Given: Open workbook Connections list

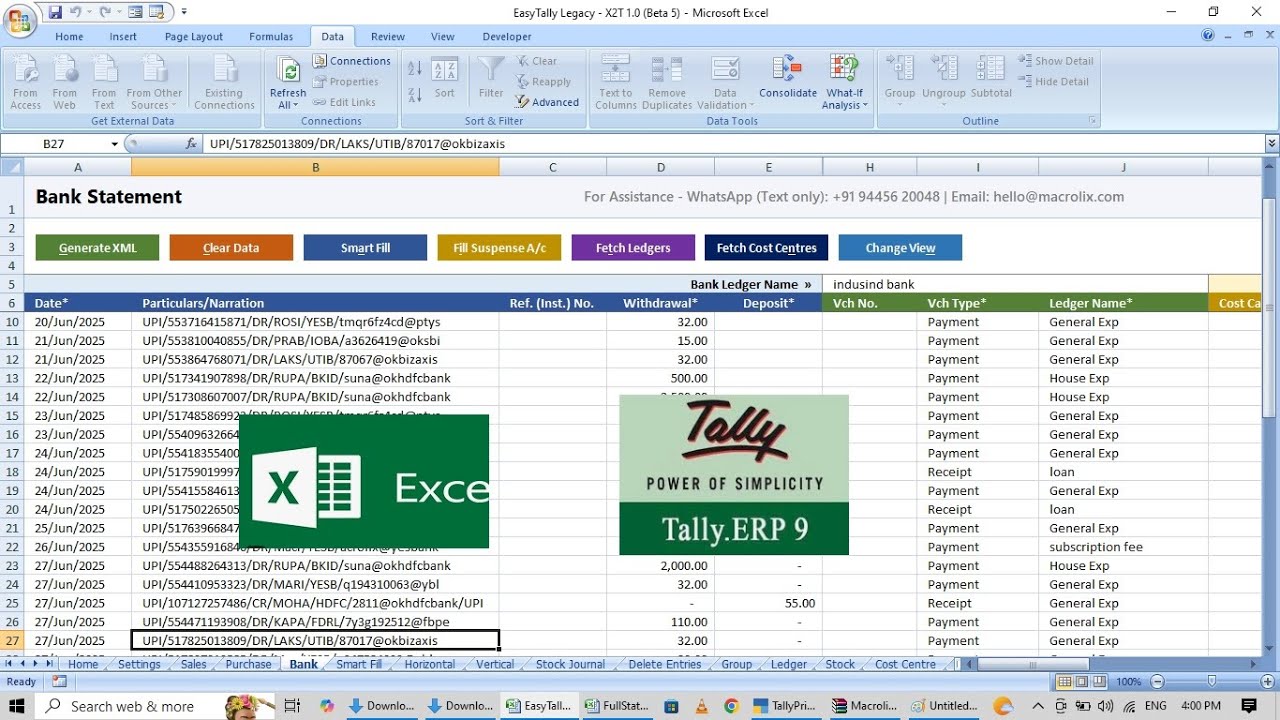Looking at the screenshot, I should [351, 61].
